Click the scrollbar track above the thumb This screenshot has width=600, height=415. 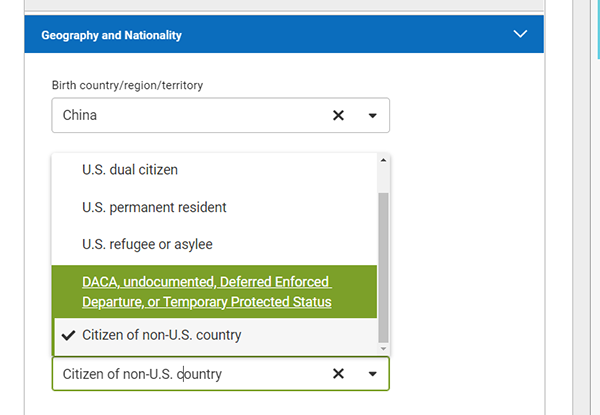(x=383, y=180)
